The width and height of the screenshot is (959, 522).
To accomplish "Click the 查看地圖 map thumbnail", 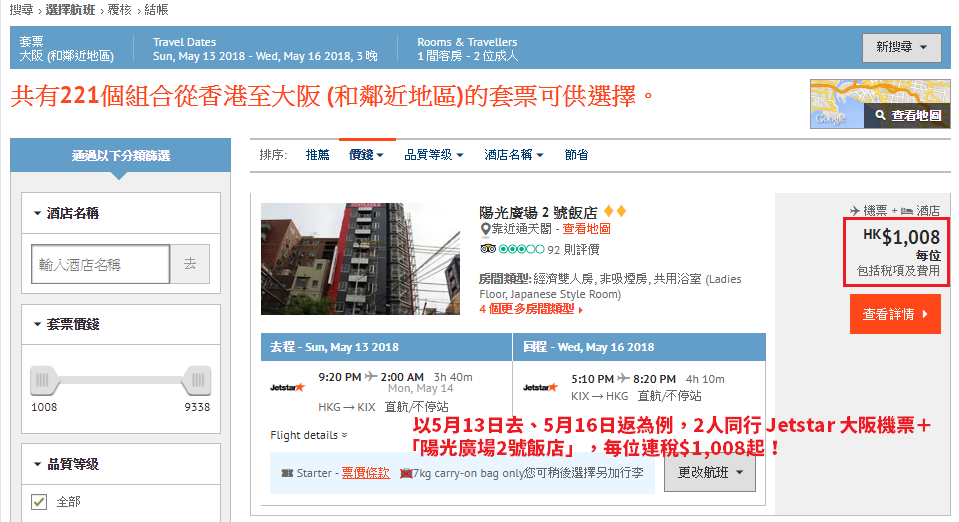I will point(880,103).
